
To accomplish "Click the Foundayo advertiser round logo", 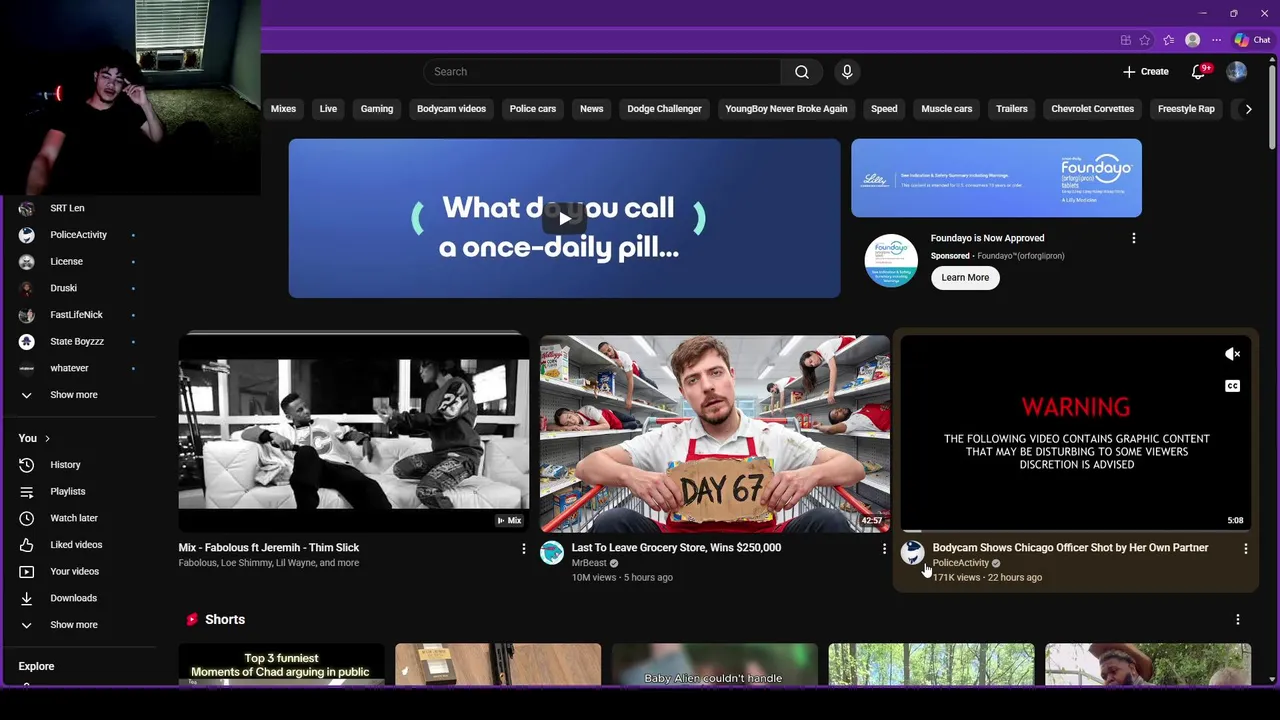I will [x=891, y=261].
